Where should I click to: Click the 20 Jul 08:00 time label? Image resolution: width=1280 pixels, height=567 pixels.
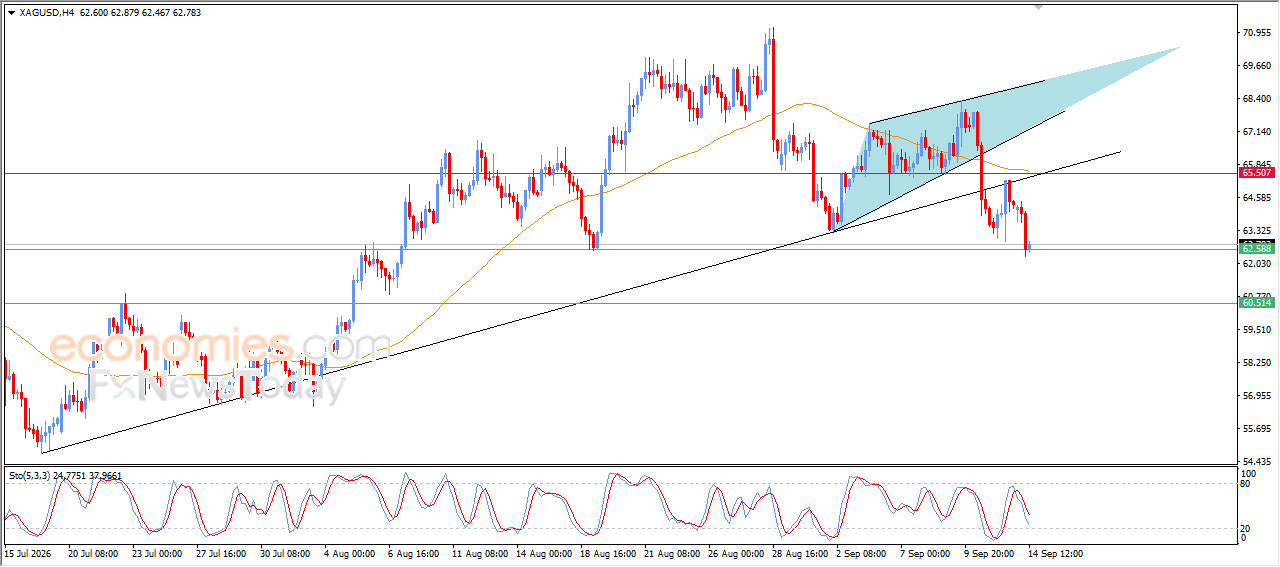pyautogui.click(x=92, y=553)
